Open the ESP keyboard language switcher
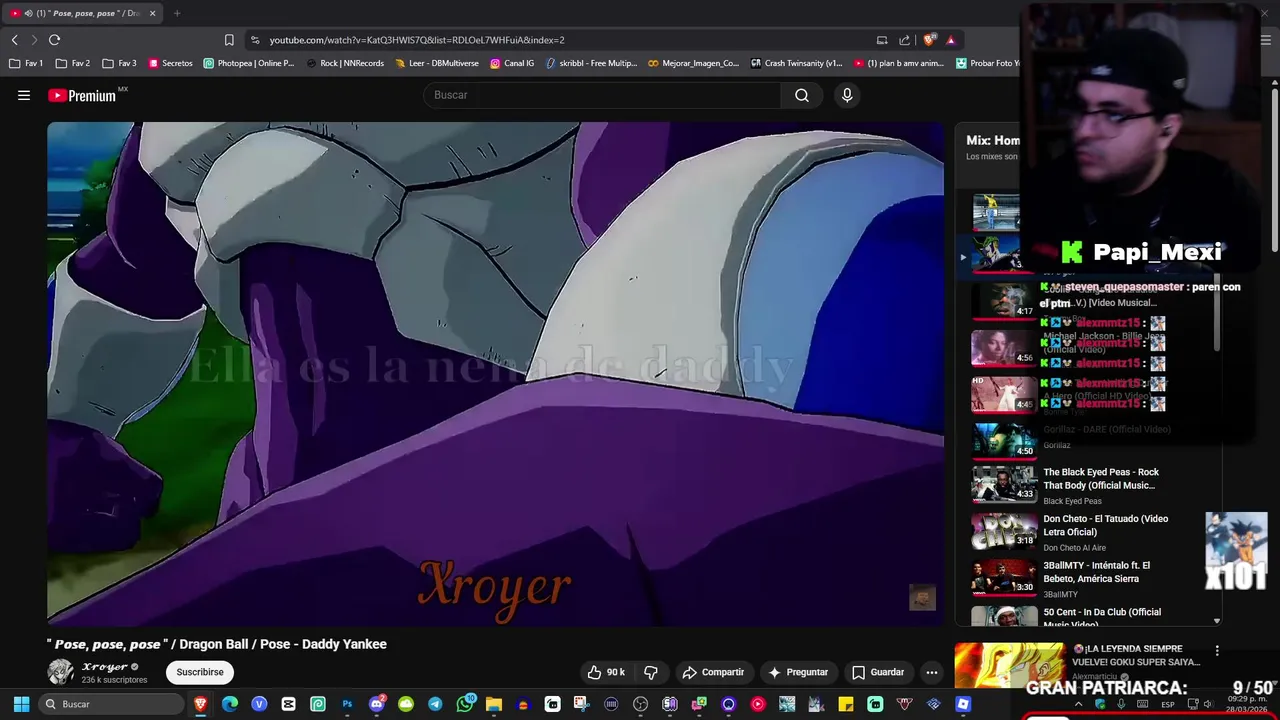The image size is (1280, 720). tap(1168, 704)
